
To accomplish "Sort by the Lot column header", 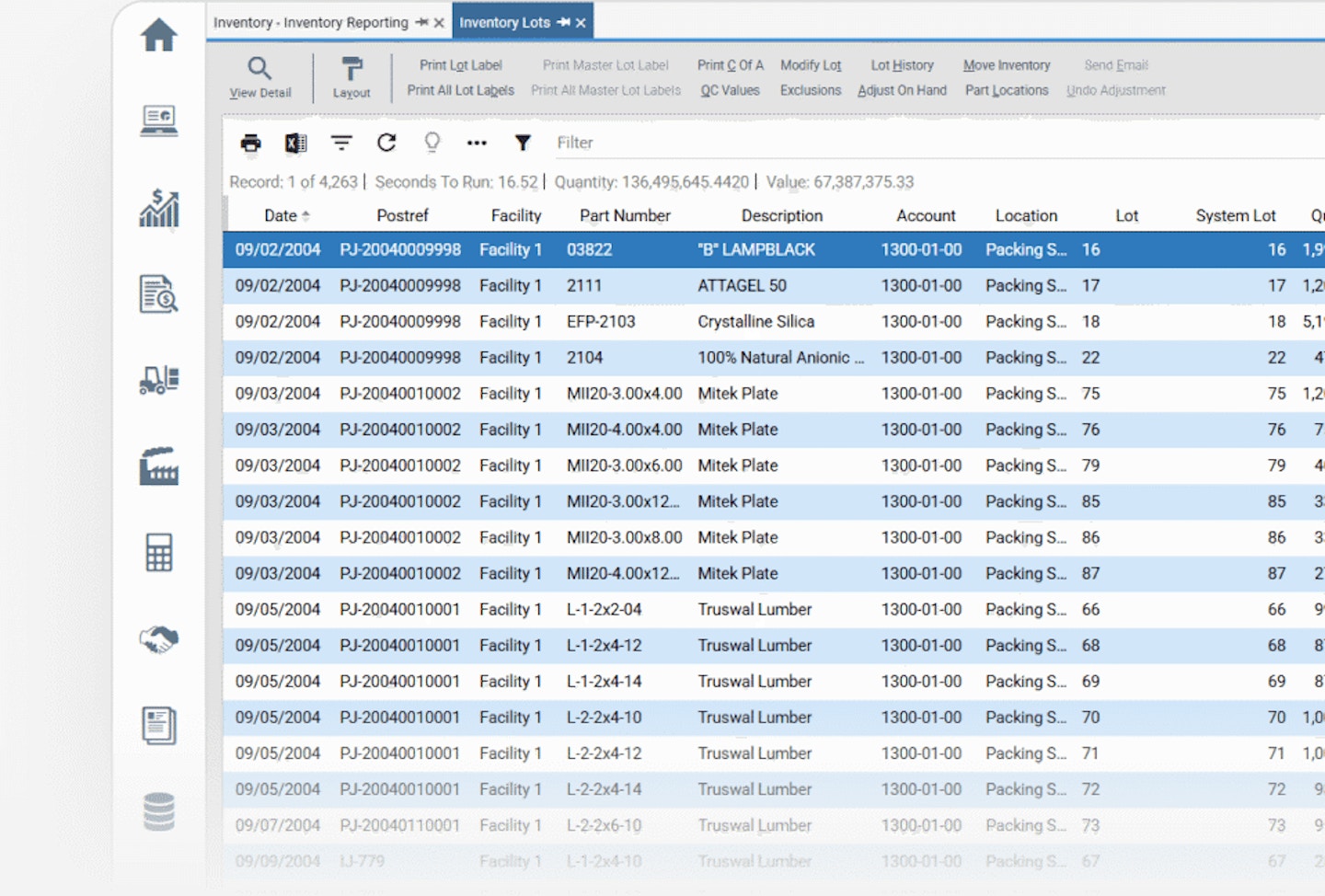I will pos(1127,215).
